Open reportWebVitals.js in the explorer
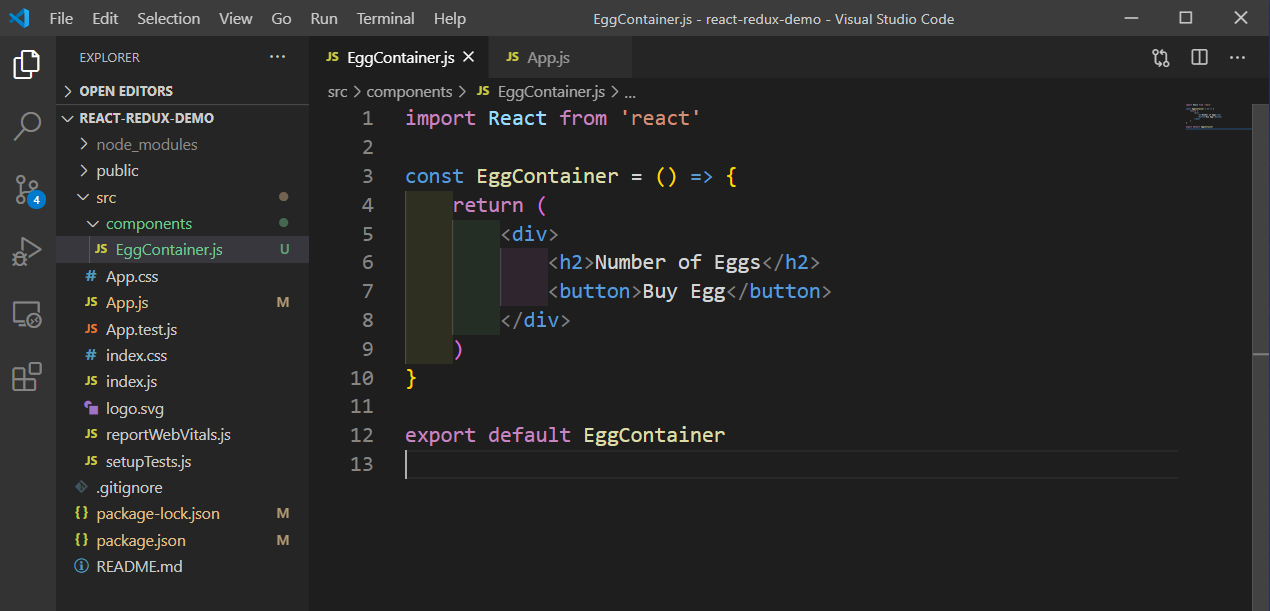Viewport: 1270px width, 611px height. coord(182,435)
